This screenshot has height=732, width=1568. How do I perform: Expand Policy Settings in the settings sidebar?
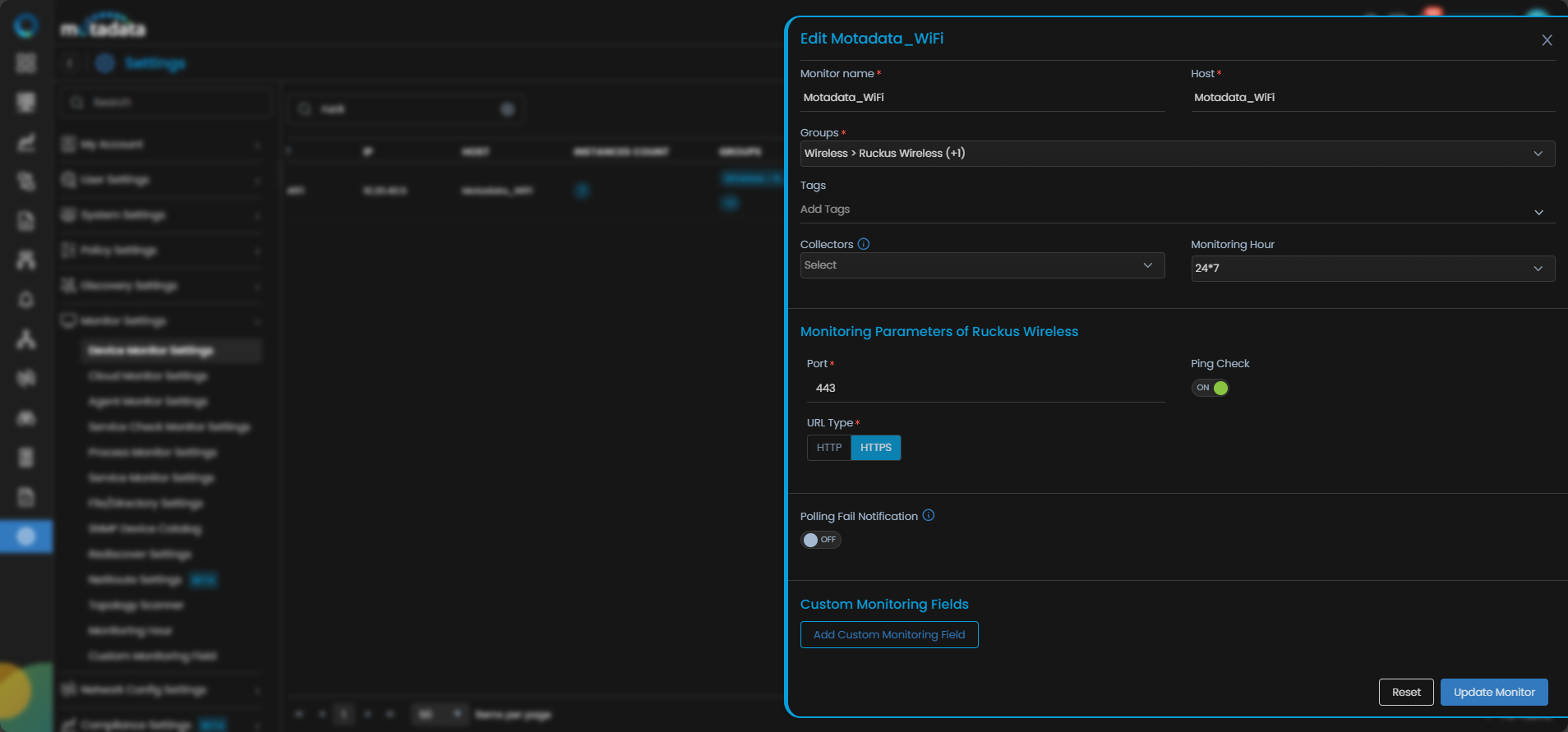[162, 251]
